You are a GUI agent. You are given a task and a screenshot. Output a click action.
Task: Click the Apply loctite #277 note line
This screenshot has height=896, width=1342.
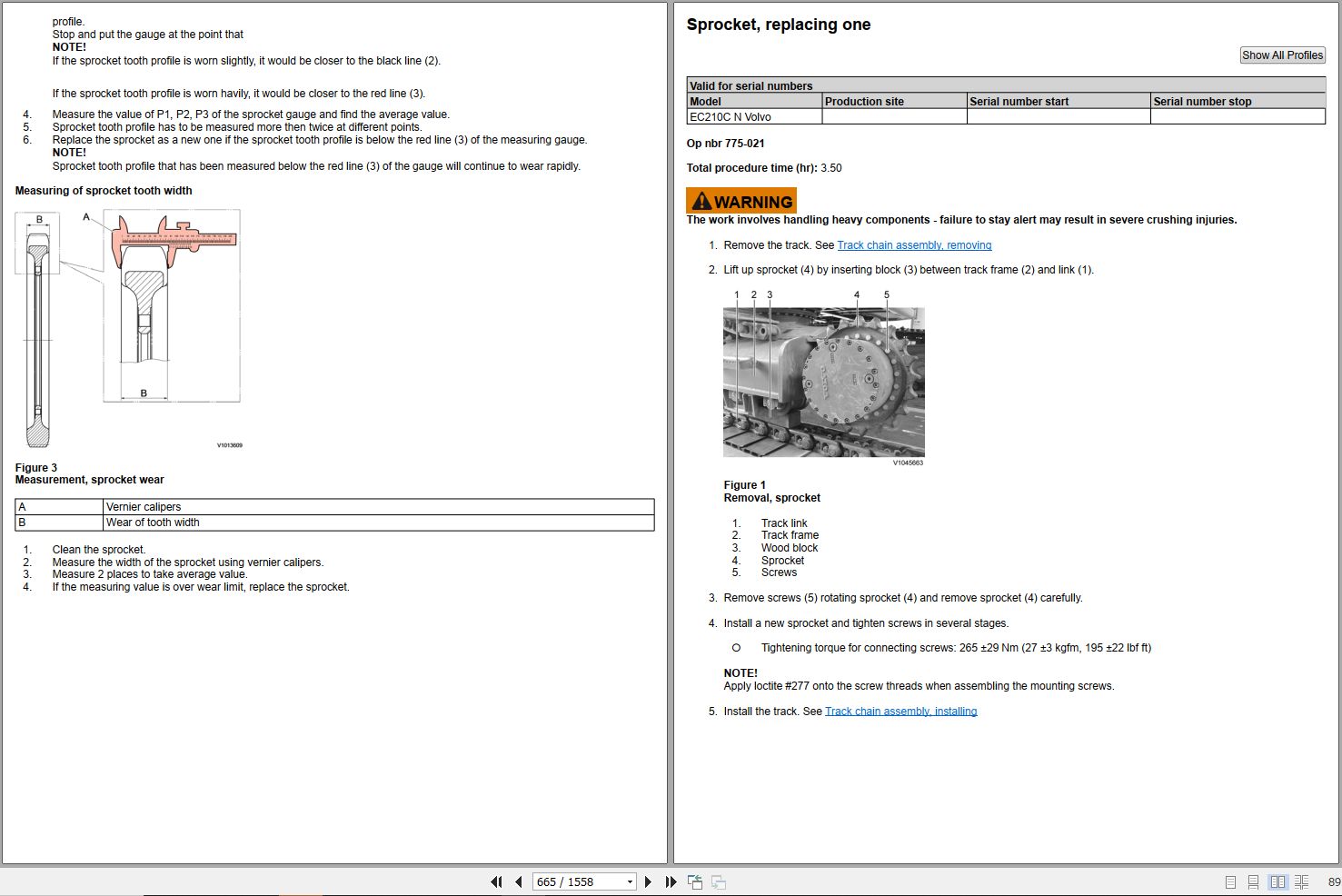click(x=919, y=686)
